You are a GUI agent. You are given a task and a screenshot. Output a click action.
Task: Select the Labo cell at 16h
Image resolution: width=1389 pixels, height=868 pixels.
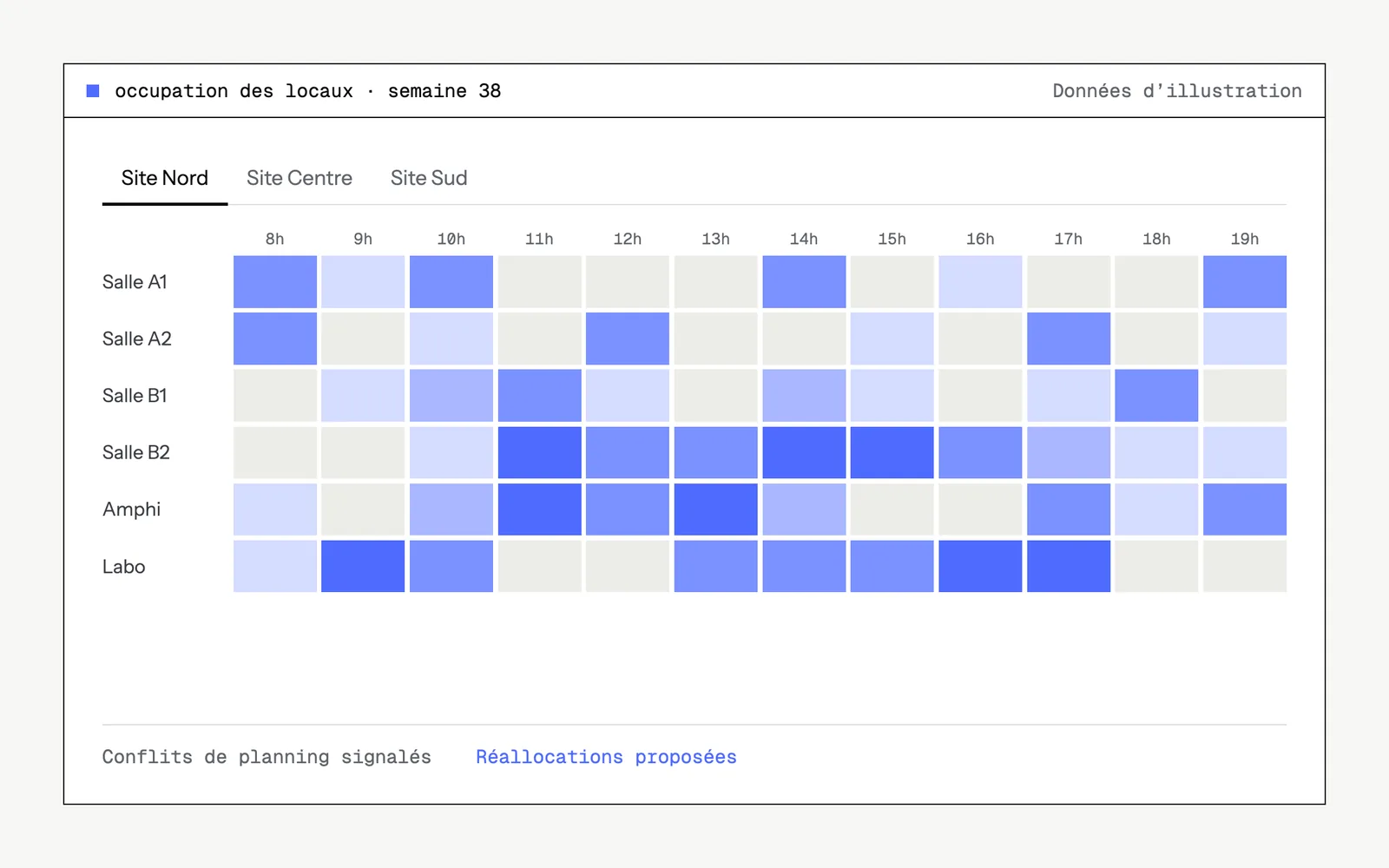[x=980, y=566]
